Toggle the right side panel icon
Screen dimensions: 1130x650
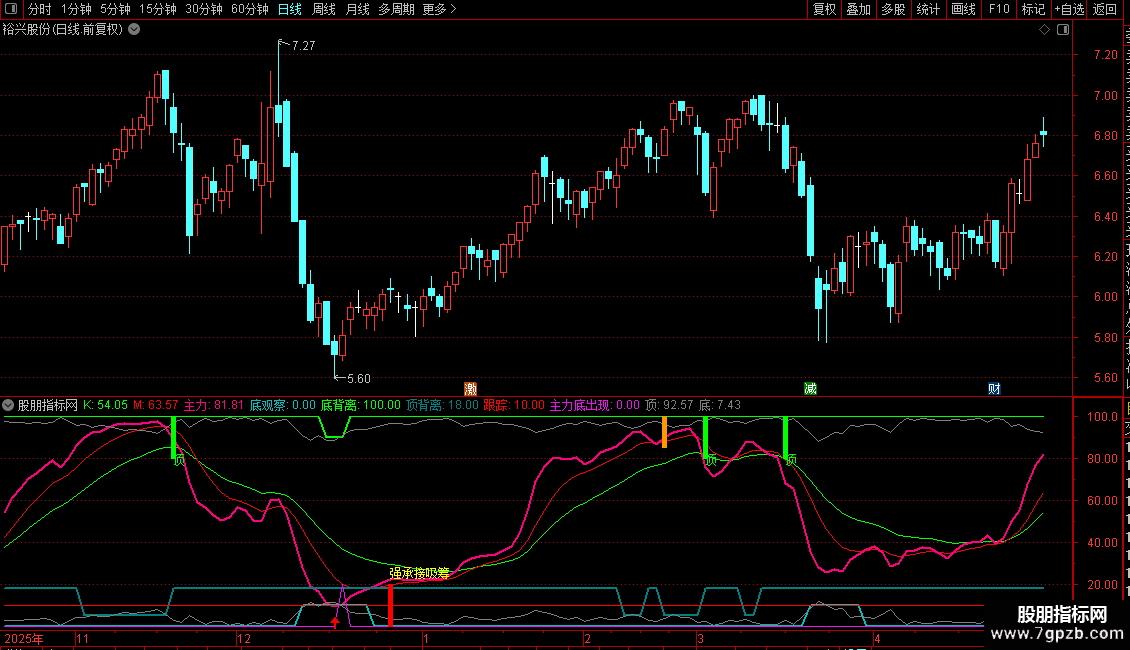1063,30
